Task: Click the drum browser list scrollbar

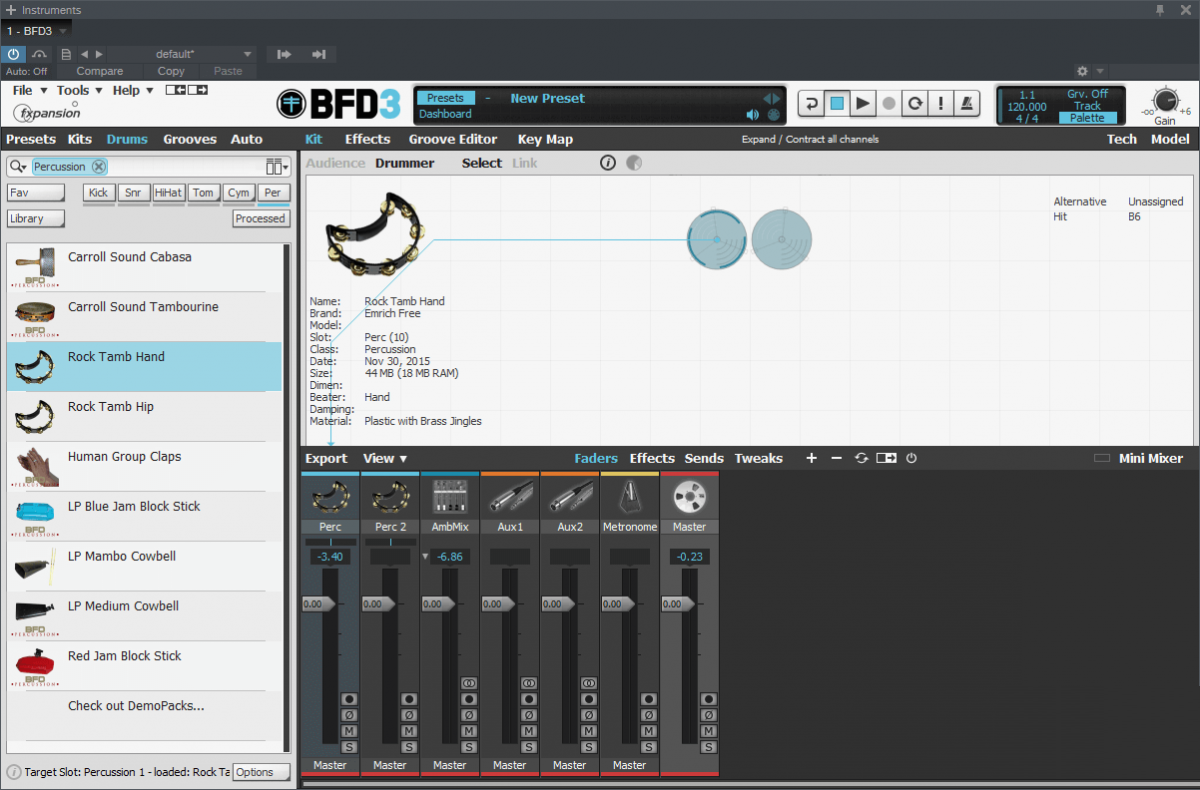Action: point(286,497)
